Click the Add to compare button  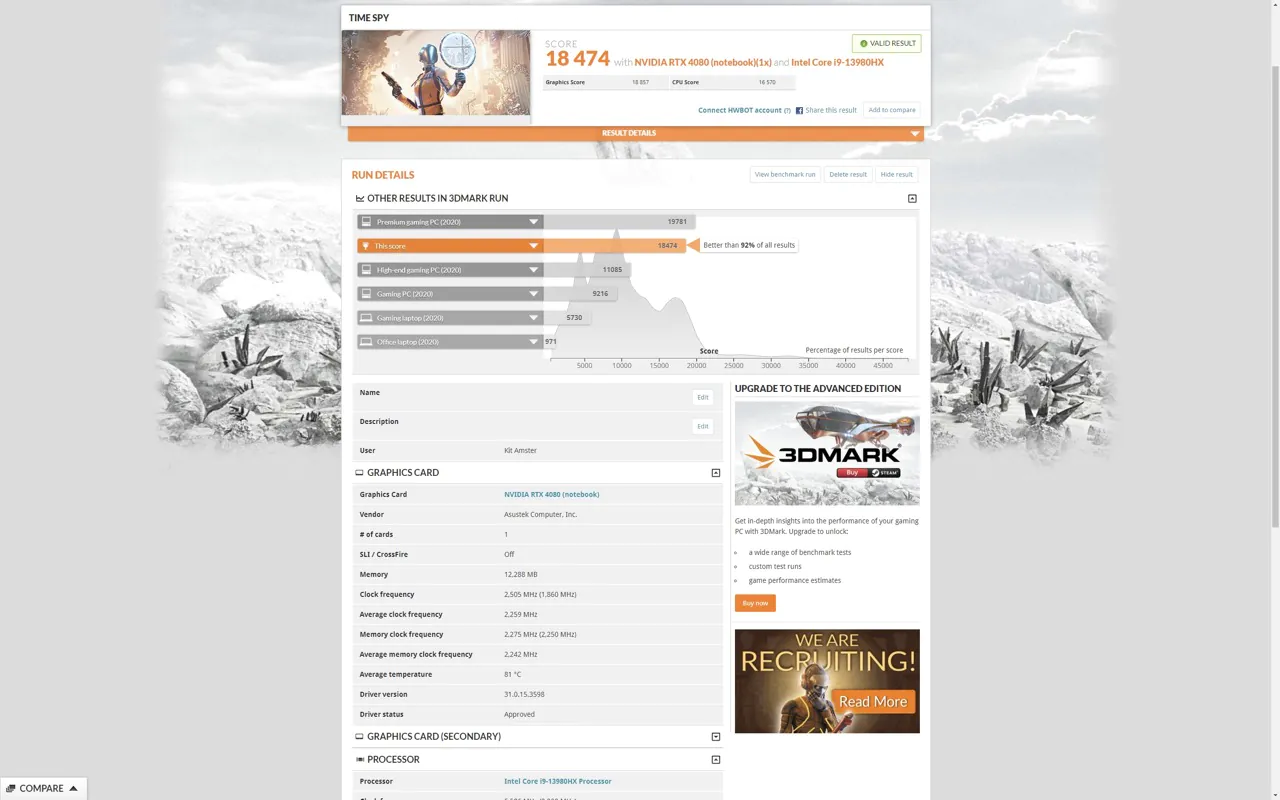892,110
